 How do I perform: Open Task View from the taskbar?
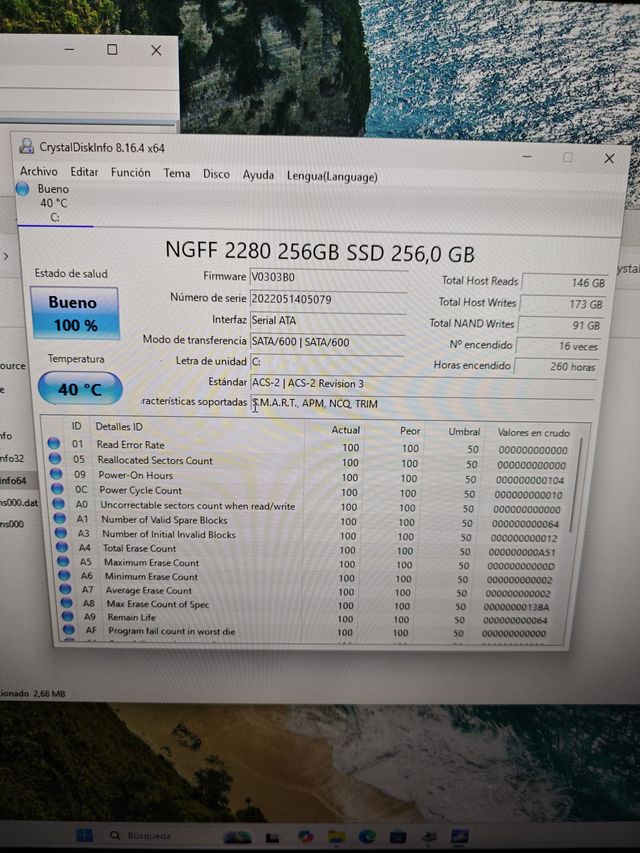pyautogui.click(x=273, y=837)
